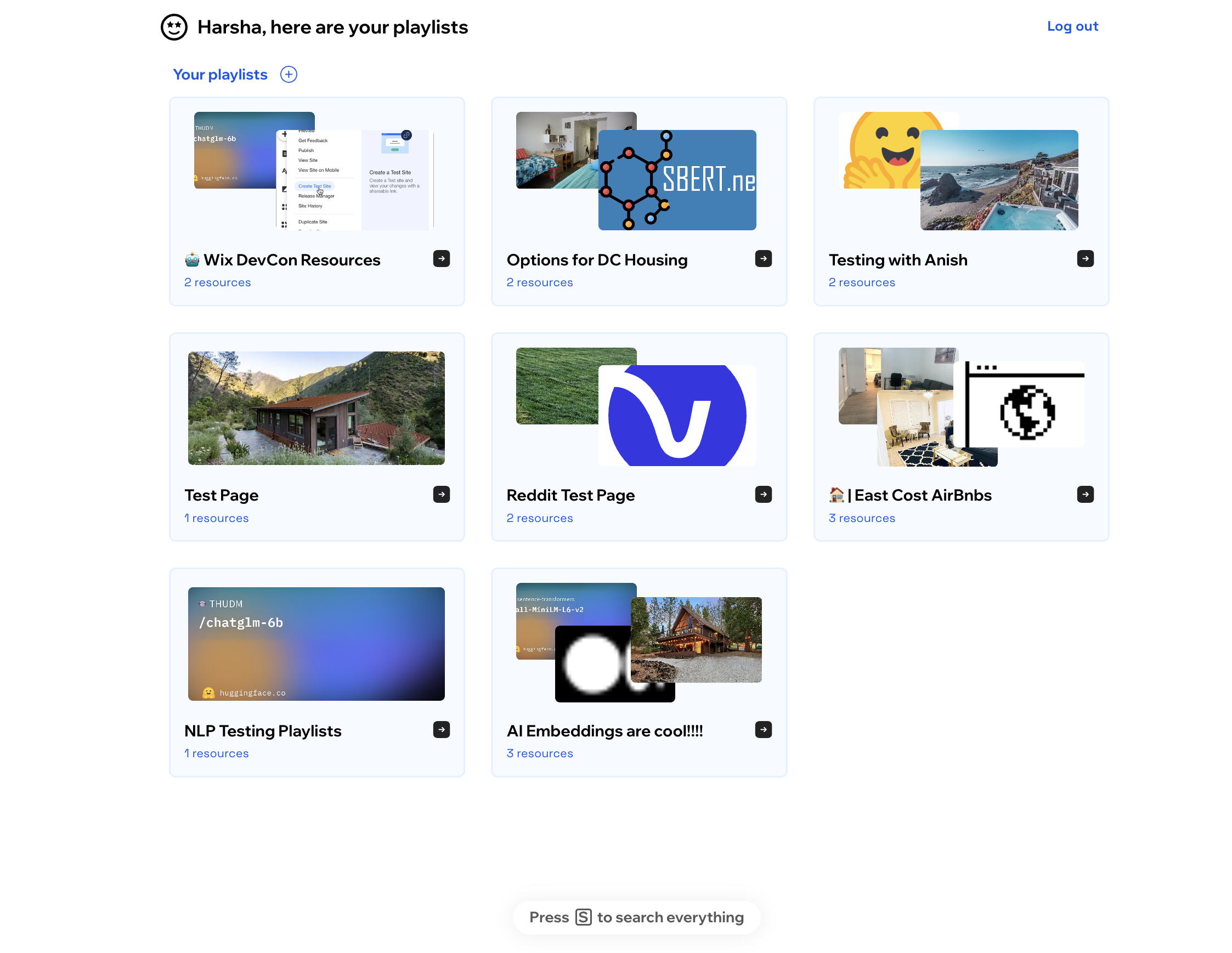Click the Your playlists heading link
This screenshot has width=1232, height=953.
tap(220, 75)
